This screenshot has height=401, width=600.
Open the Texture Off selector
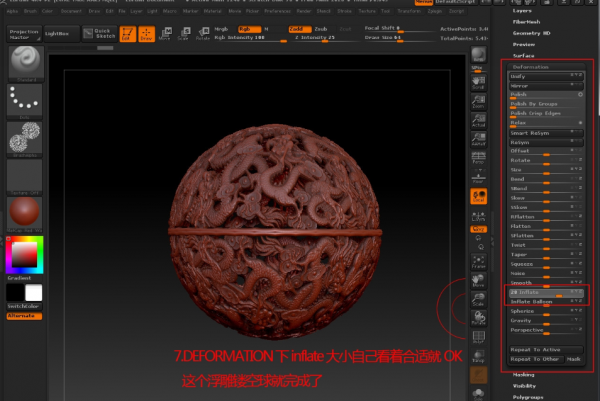pos(24,177)
